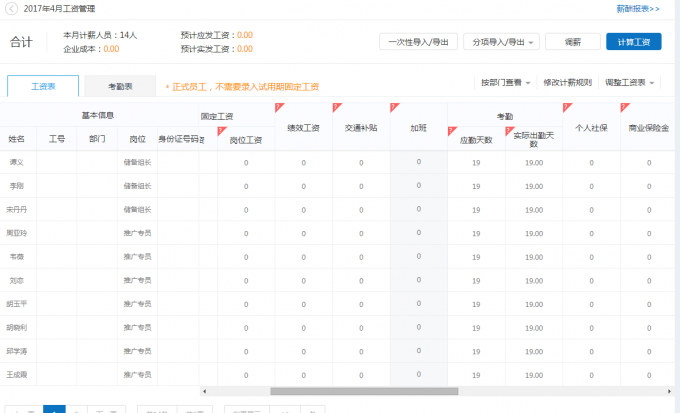
Task: Click the red marker on 加班 header
Action: (394, 106)
